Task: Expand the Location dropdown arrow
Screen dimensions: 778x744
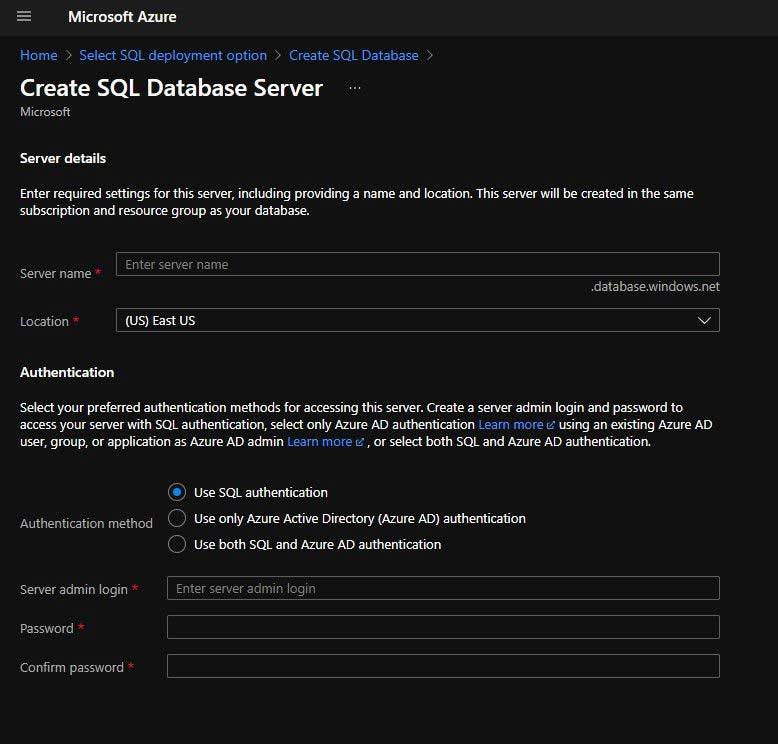Action: click(x=704, y=321)
